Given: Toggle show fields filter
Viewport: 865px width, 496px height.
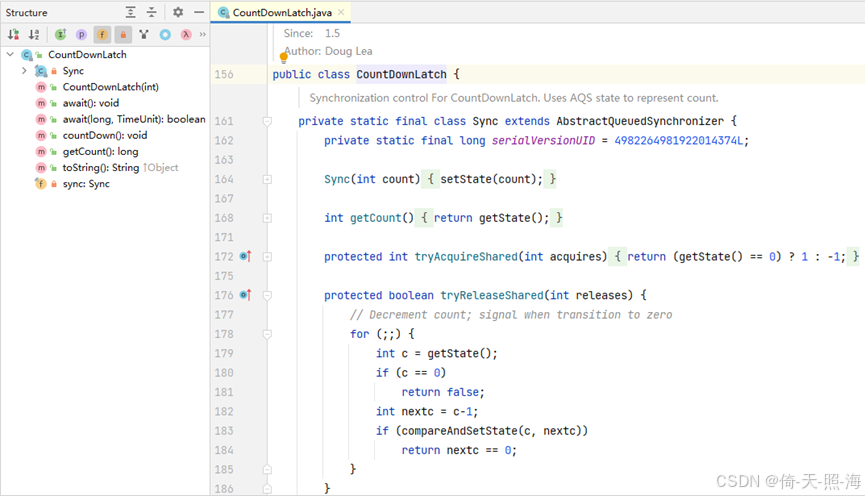Looking at the screenshot, I should pyautogui.click(x=102, y=35).
